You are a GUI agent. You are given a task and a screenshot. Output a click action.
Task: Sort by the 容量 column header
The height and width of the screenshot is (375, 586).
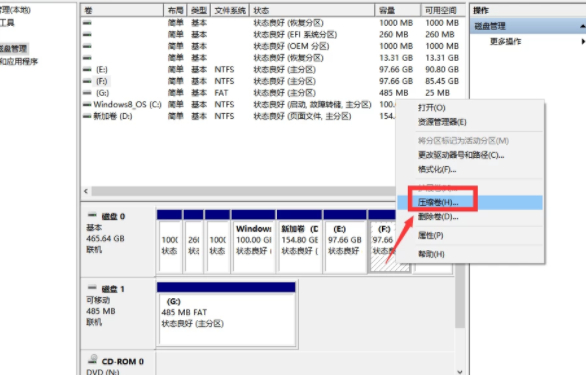(x=398, y=10)
